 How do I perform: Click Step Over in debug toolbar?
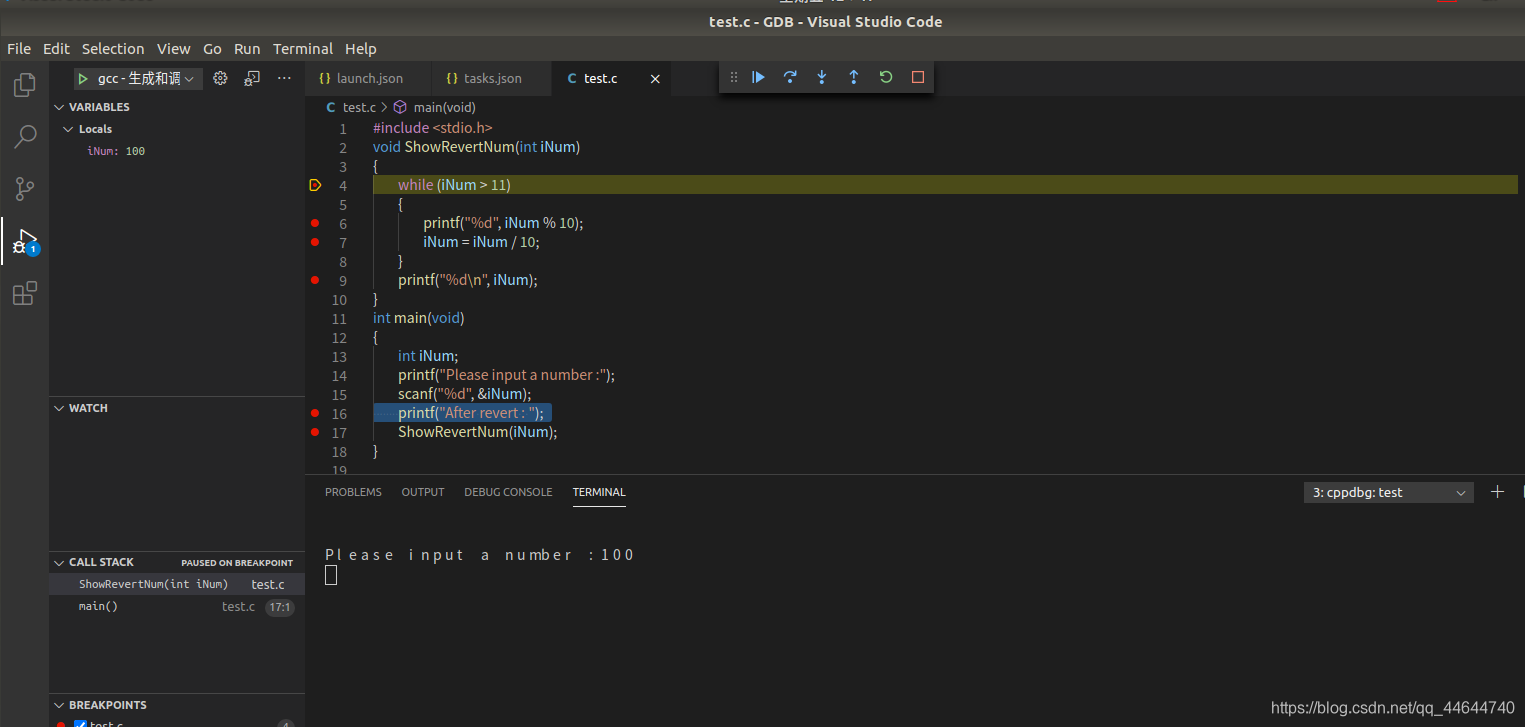[x=790, y=77]
